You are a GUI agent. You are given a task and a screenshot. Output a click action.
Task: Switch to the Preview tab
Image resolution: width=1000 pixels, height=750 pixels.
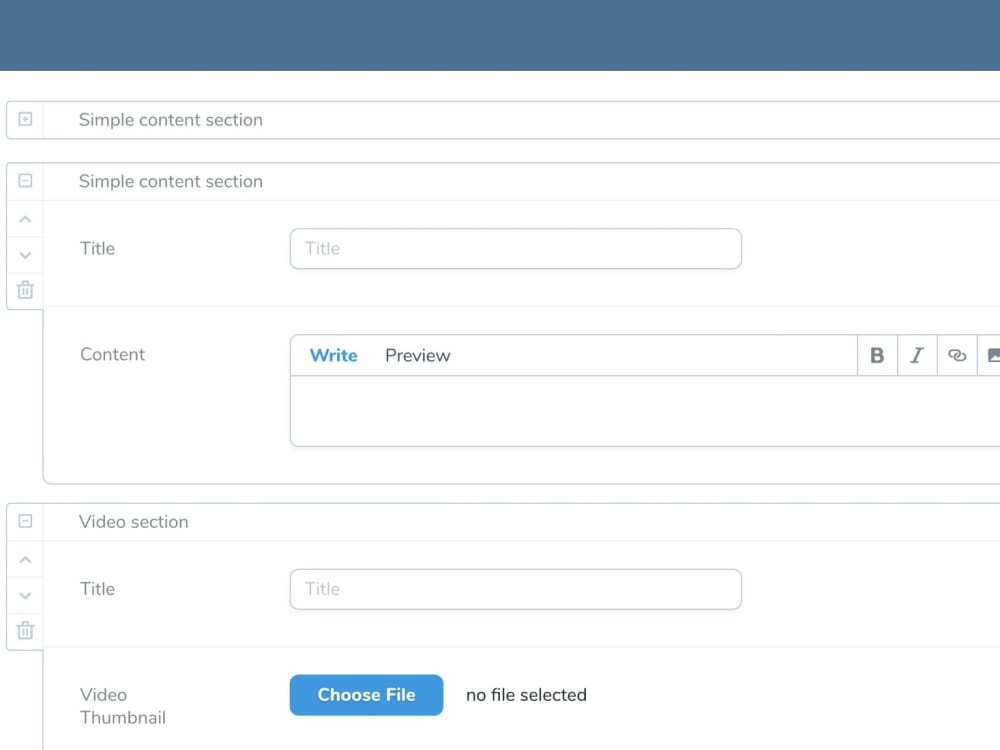click(x=417, y=355)
